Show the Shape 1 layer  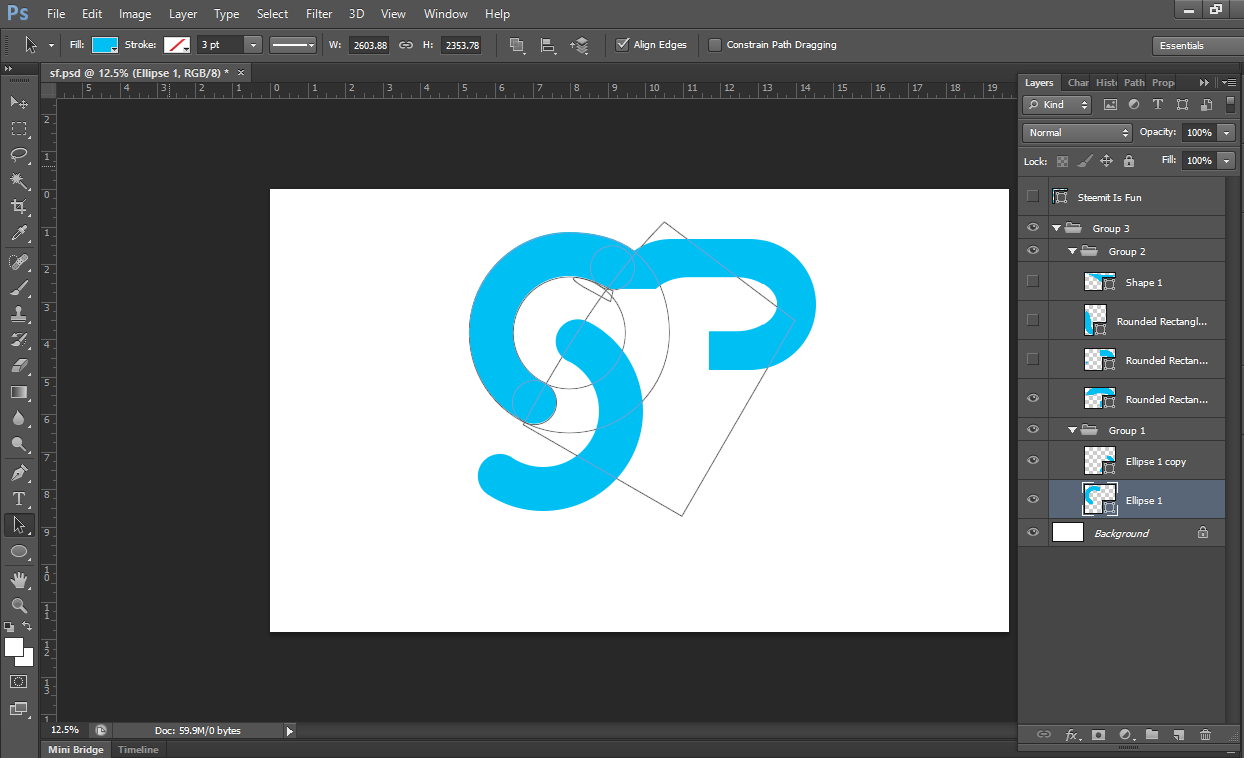click(x=1033, y=281)
